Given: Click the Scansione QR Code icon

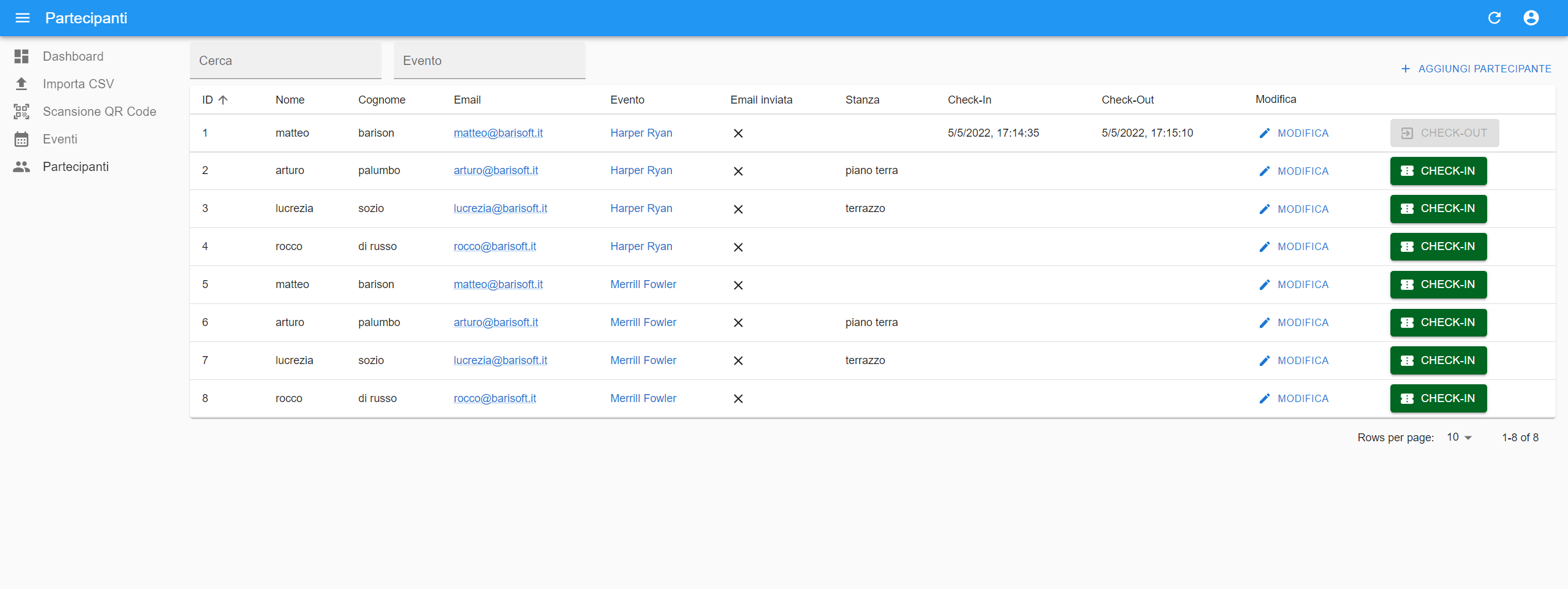Looking at the screenshot, I should click(21, 112).
